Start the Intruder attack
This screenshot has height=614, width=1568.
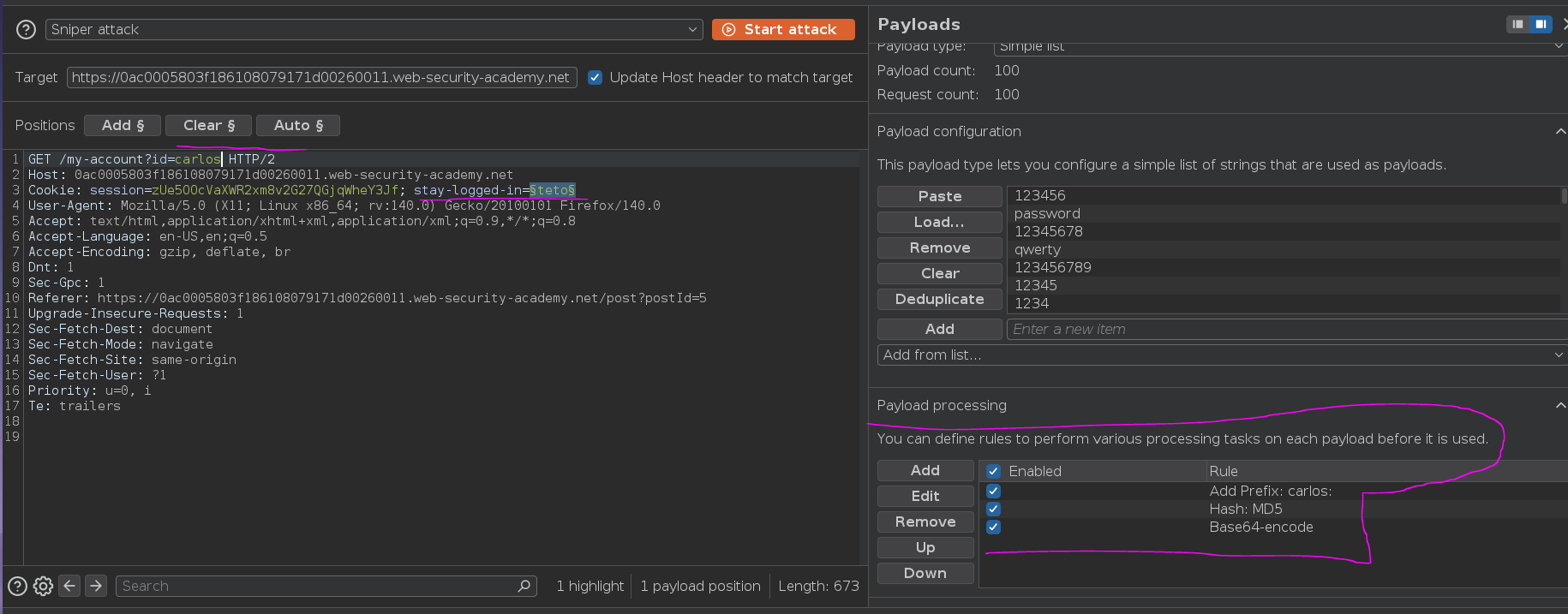(783, 29)
